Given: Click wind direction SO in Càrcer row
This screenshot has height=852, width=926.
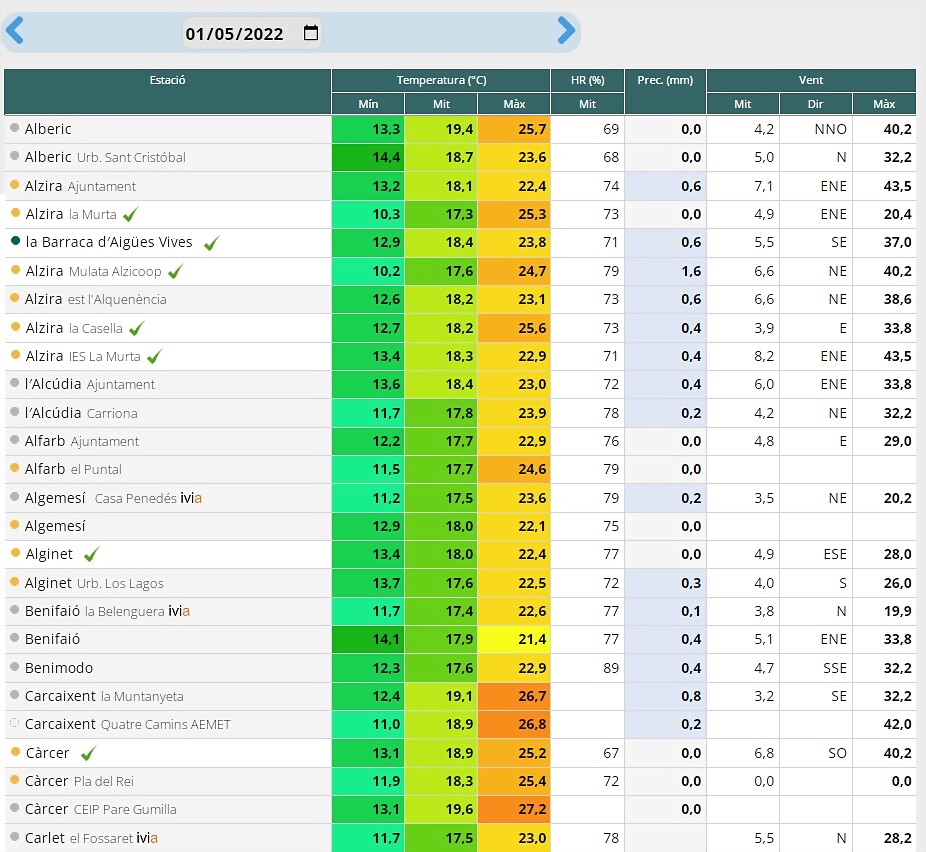Looking at the screenshot, I should click(x=816, y=753).
